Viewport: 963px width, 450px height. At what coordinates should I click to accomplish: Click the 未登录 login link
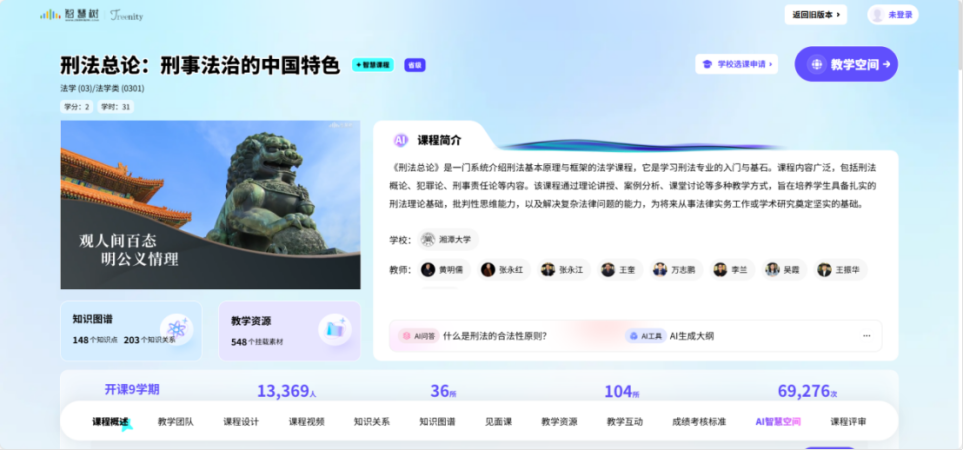point(900,15)
